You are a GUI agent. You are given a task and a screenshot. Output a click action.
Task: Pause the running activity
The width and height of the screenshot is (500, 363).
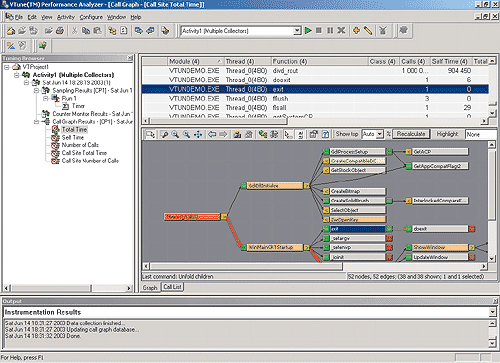click(x=330, y=31)
